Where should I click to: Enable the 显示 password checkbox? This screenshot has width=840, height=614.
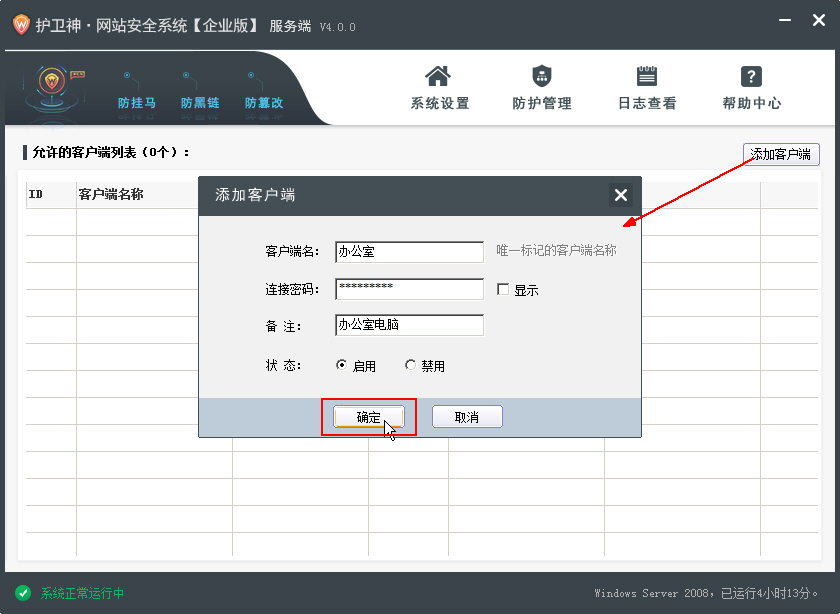tap(503, 290)
